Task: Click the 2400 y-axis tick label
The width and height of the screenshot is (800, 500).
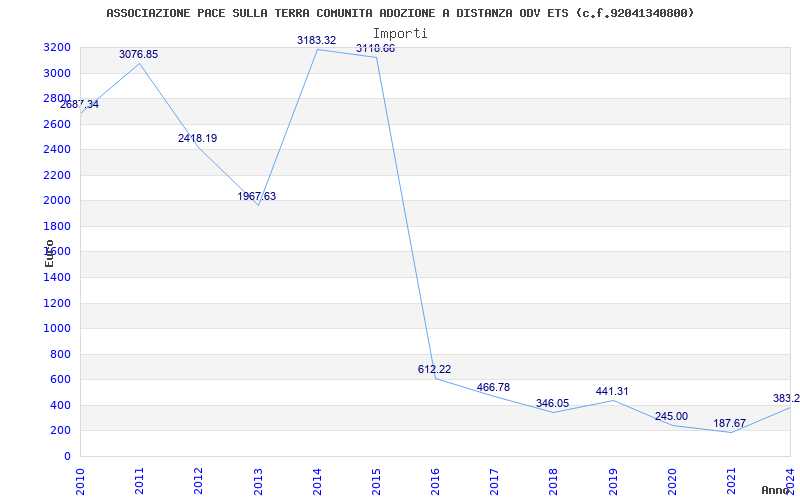Action: pos(57,150)
